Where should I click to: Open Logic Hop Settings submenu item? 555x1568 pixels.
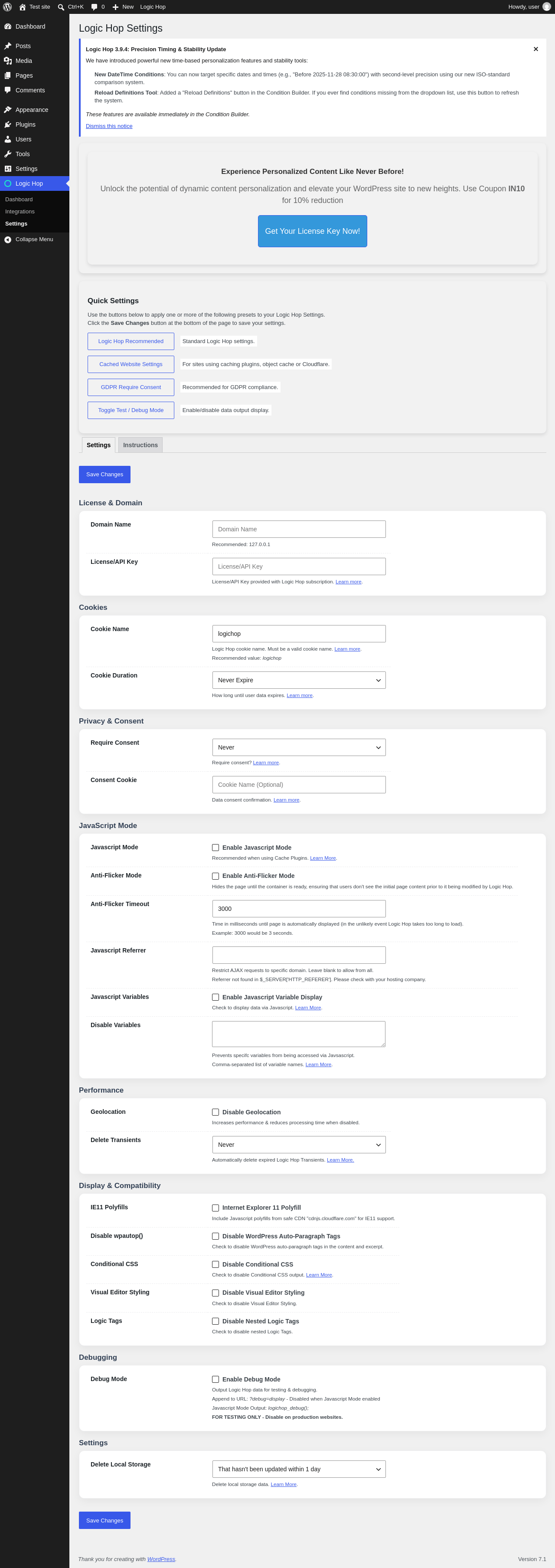(16, 224)
